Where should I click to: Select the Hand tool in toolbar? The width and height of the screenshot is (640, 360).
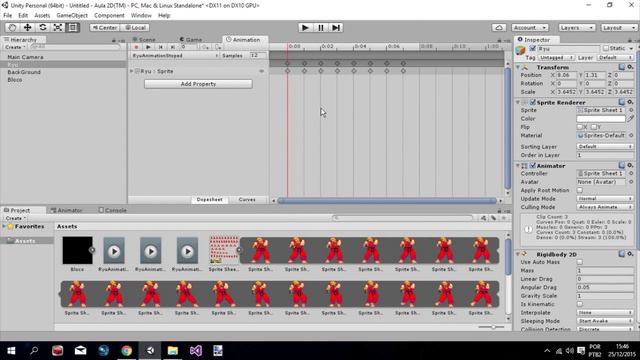pos(12,27)
